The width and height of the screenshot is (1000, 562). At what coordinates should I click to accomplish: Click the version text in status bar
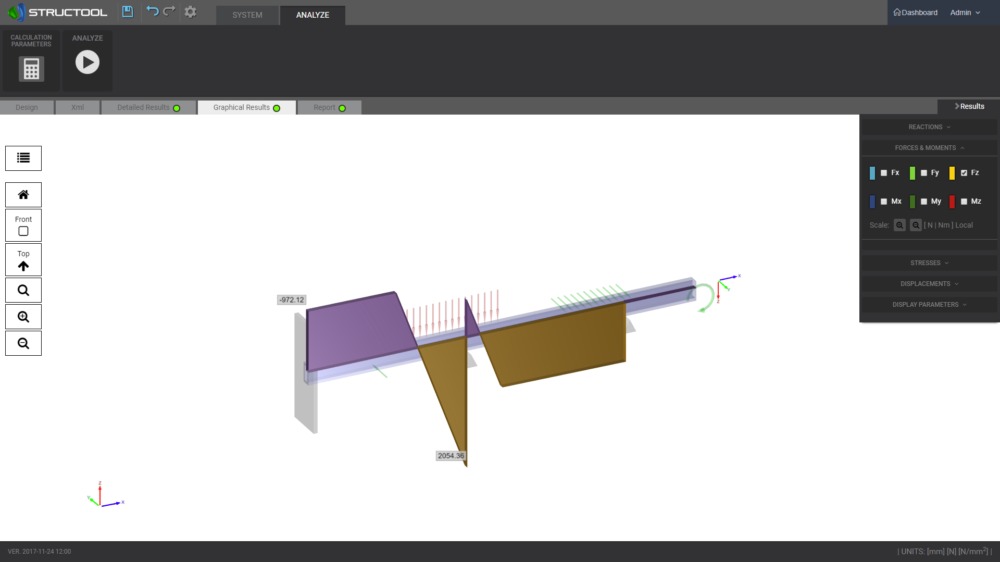40,551
